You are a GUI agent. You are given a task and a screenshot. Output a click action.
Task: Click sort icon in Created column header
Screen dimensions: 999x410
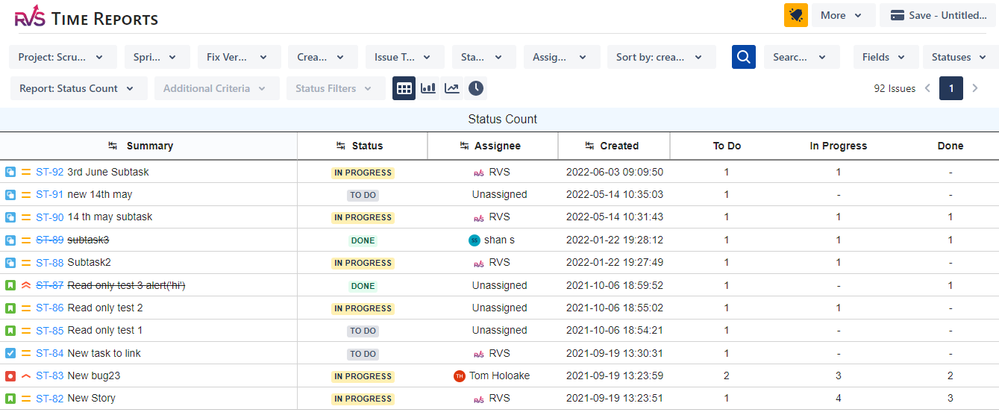589,146
